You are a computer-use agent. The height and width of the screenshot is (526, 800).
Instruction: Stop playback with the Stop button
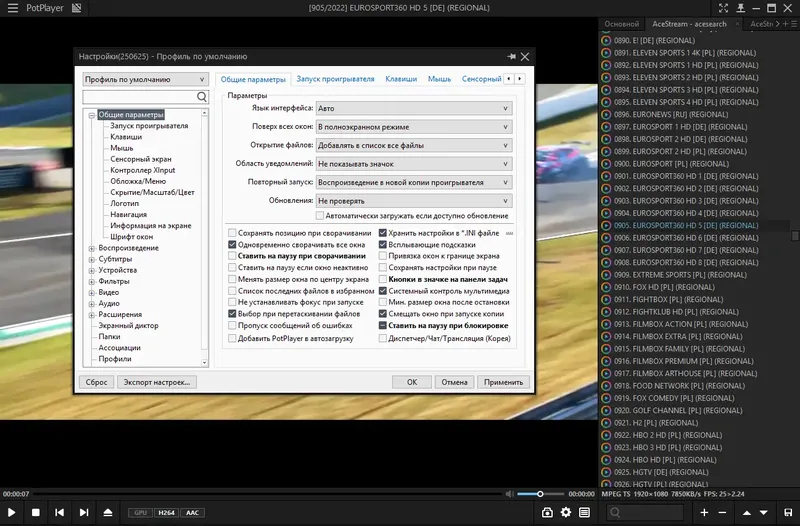(35, 513)
